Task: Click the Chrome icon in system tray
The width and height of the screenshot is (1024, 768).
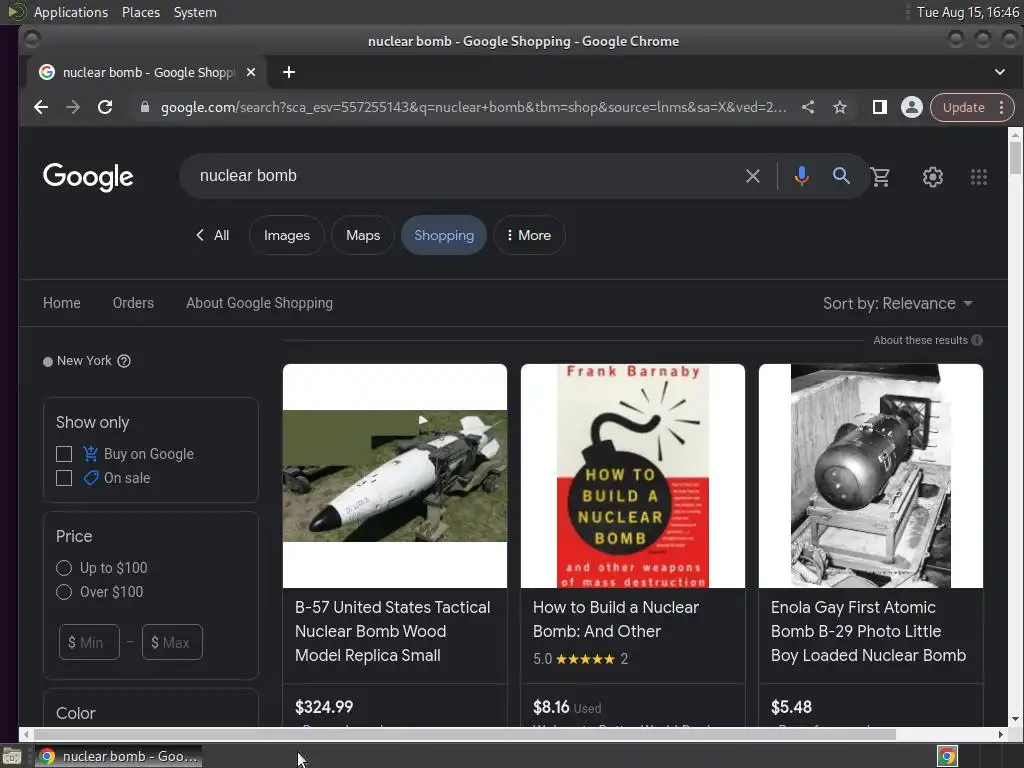Action: [948, 756]
